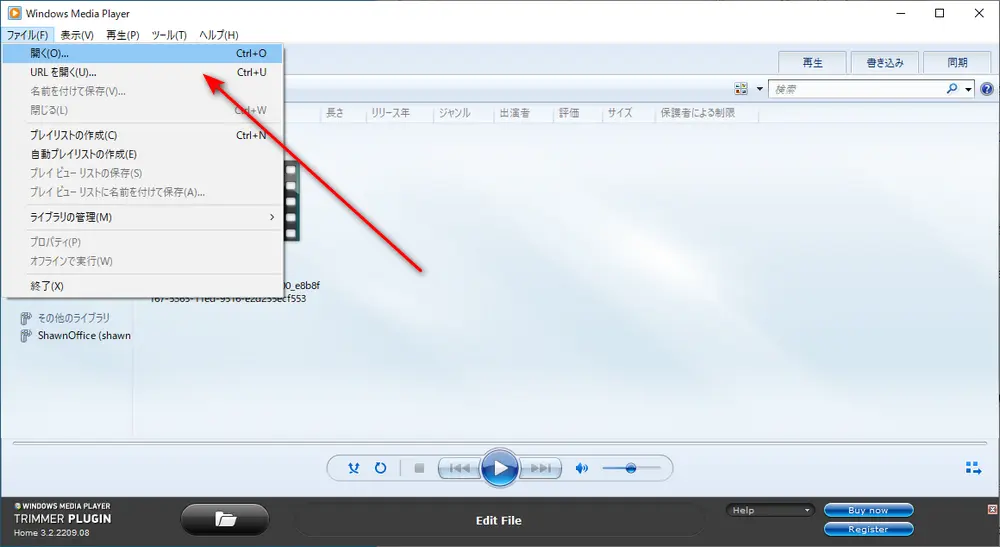Click the next track button
The height and width of the screenshot is (547, 1000).
click(x=540, y=469)
